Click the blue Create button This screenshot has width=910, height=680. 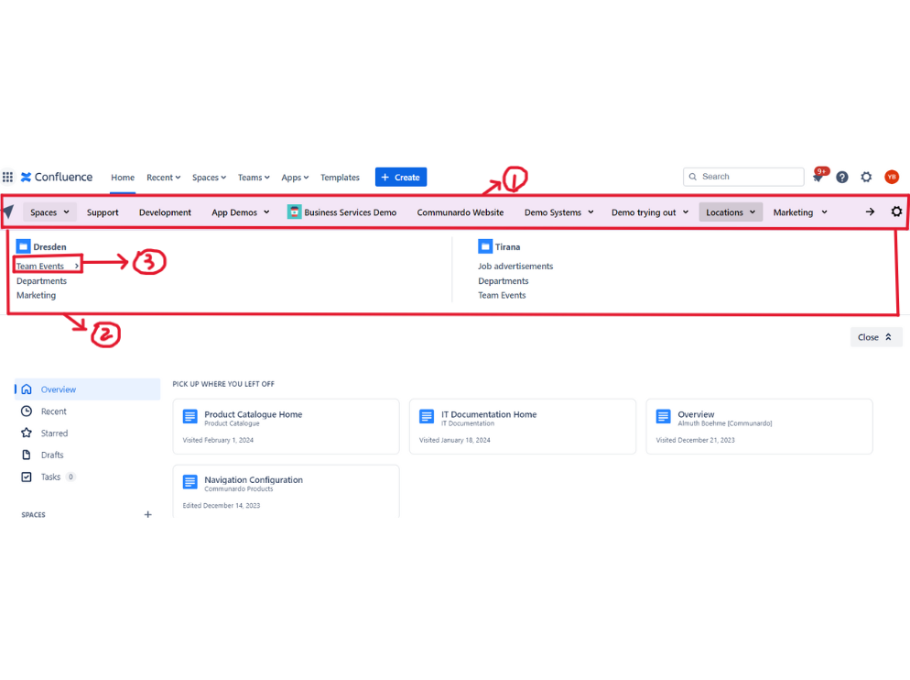400,177
